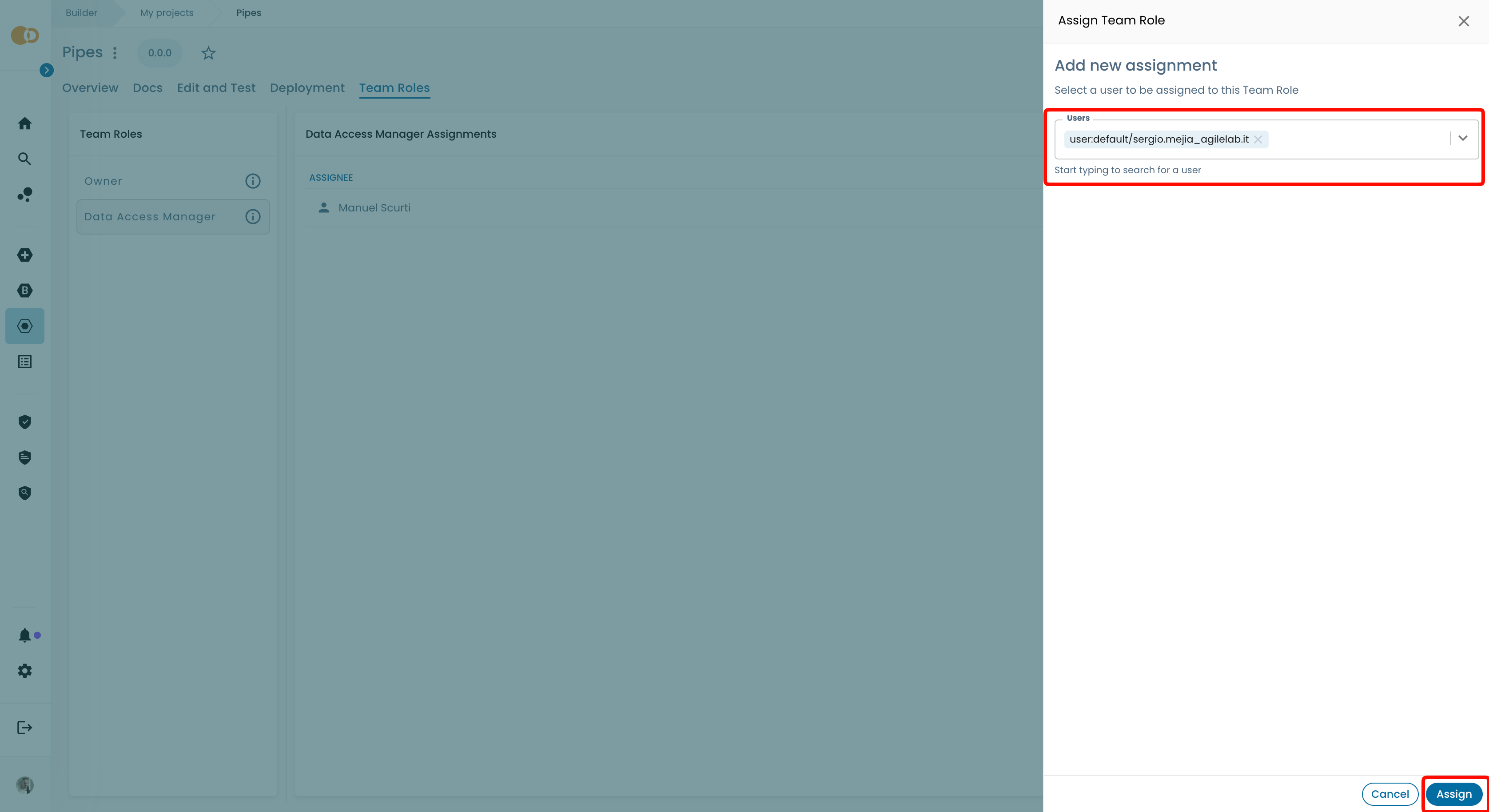This screenshot has height=812, width=1489.
Task: Open search using the magnifier sidebar icon
Action: tap(25, 158)
